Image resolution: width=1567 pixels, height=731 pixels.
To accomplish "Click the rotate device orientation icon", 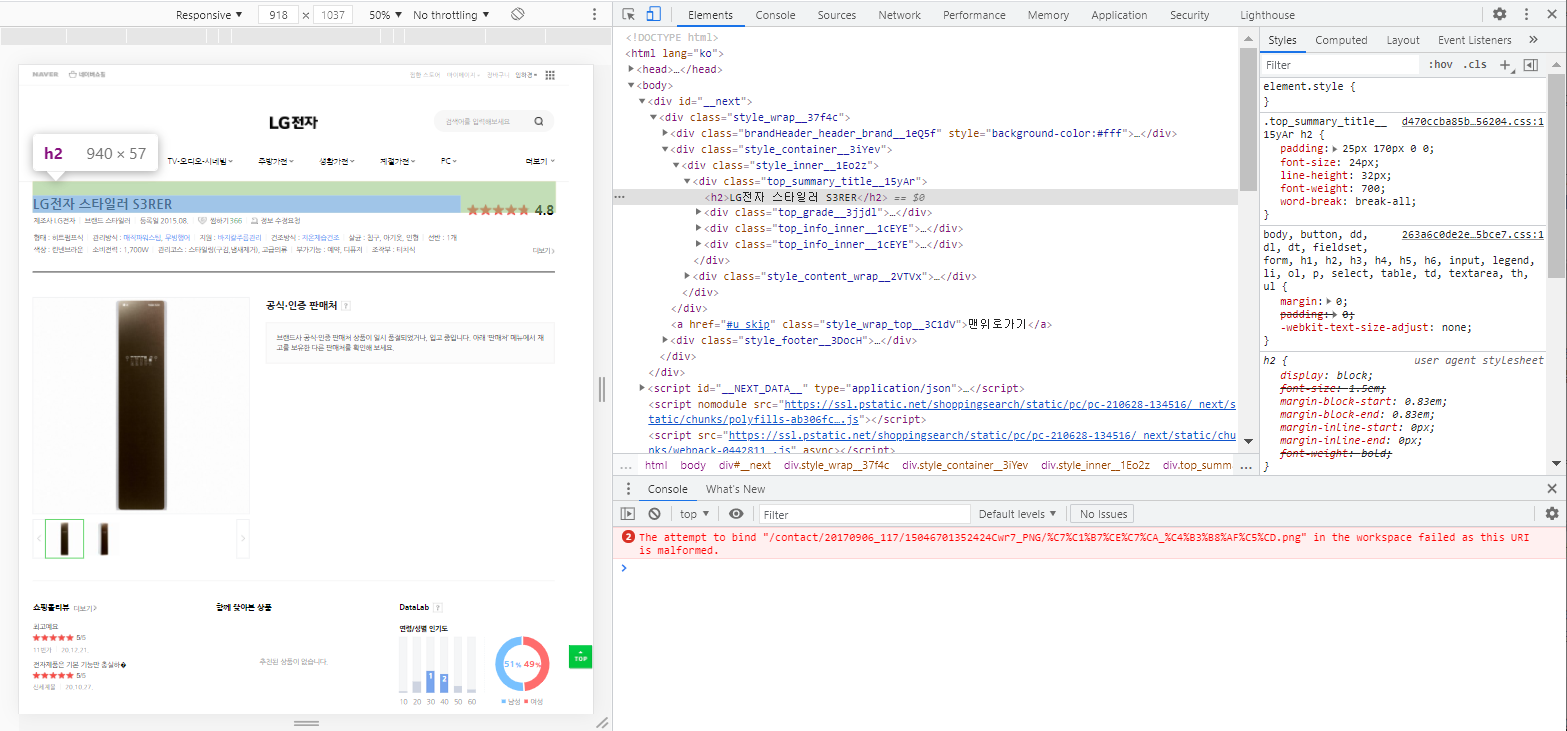I will 518,15.
